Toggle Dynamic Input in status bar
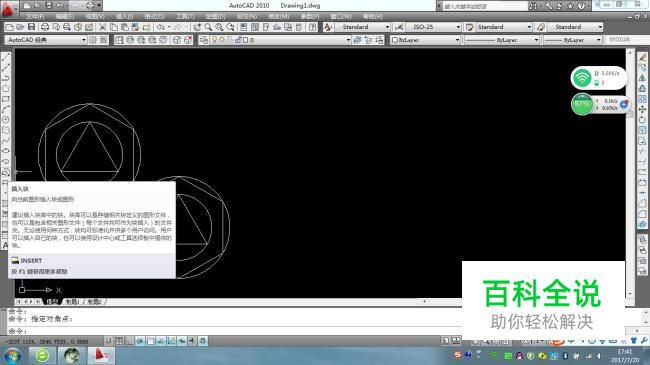This screenshot has height=365, width=650. [x=182, y=341]
